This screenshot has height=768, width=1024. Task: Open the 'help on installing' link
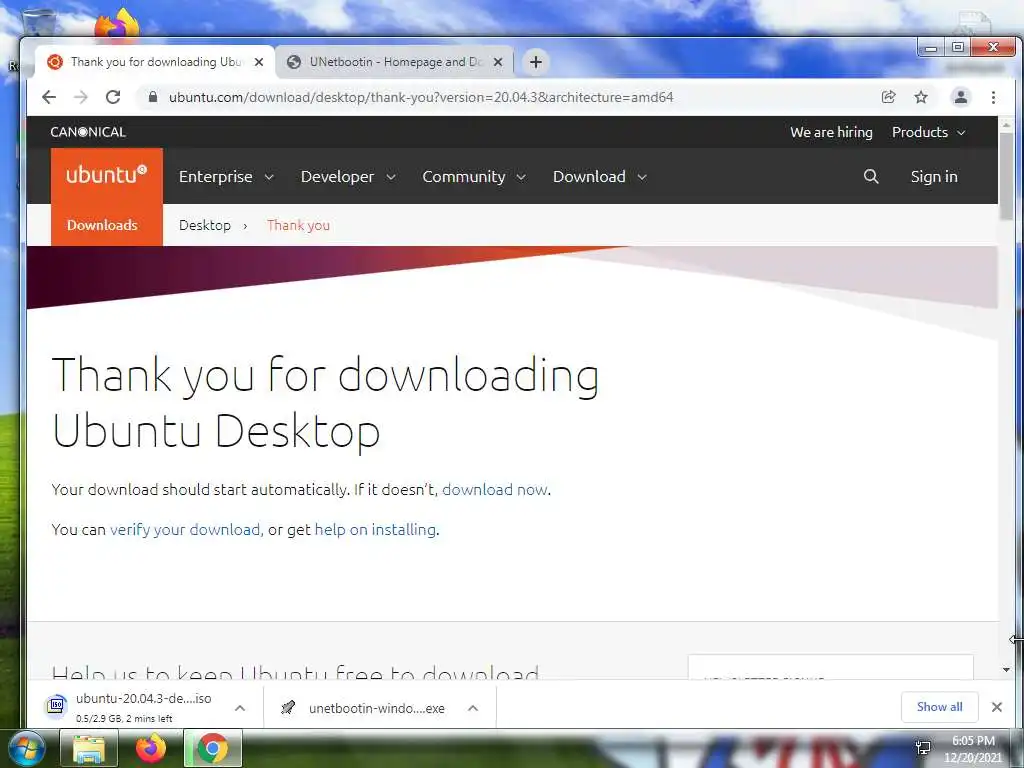coord(376,530)
